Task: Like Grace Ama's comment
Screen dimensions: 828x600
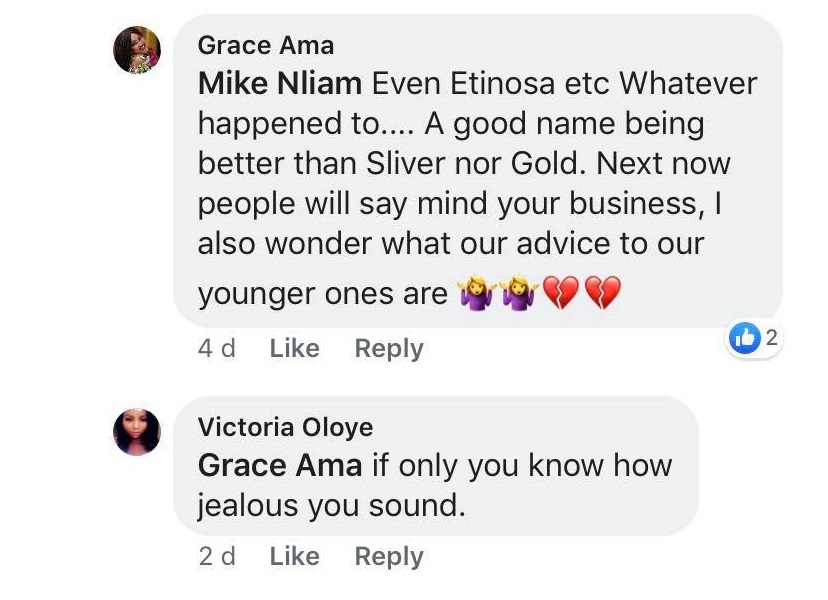Action: pyautogui.click(x=294, y=348)
